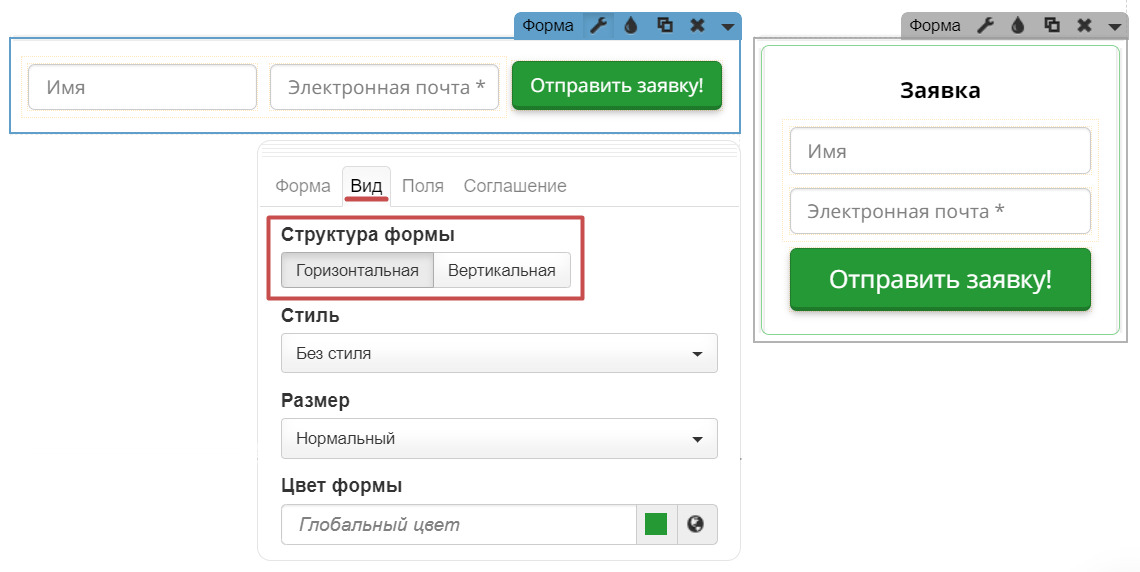Viewport: 1140px width, 572px height.
Task: Open wrench settings in the gray Форма toolbar
Action: 985,26
